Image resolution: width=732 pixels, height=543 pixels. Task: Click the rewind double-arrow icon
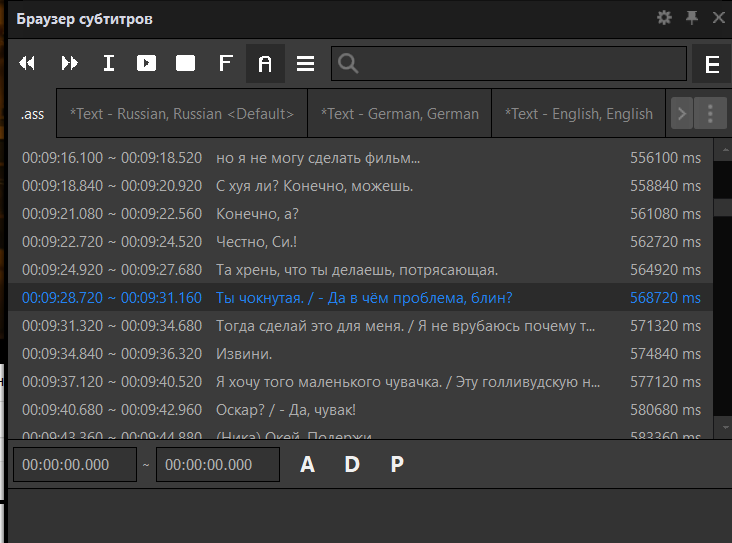click(27, 64)
